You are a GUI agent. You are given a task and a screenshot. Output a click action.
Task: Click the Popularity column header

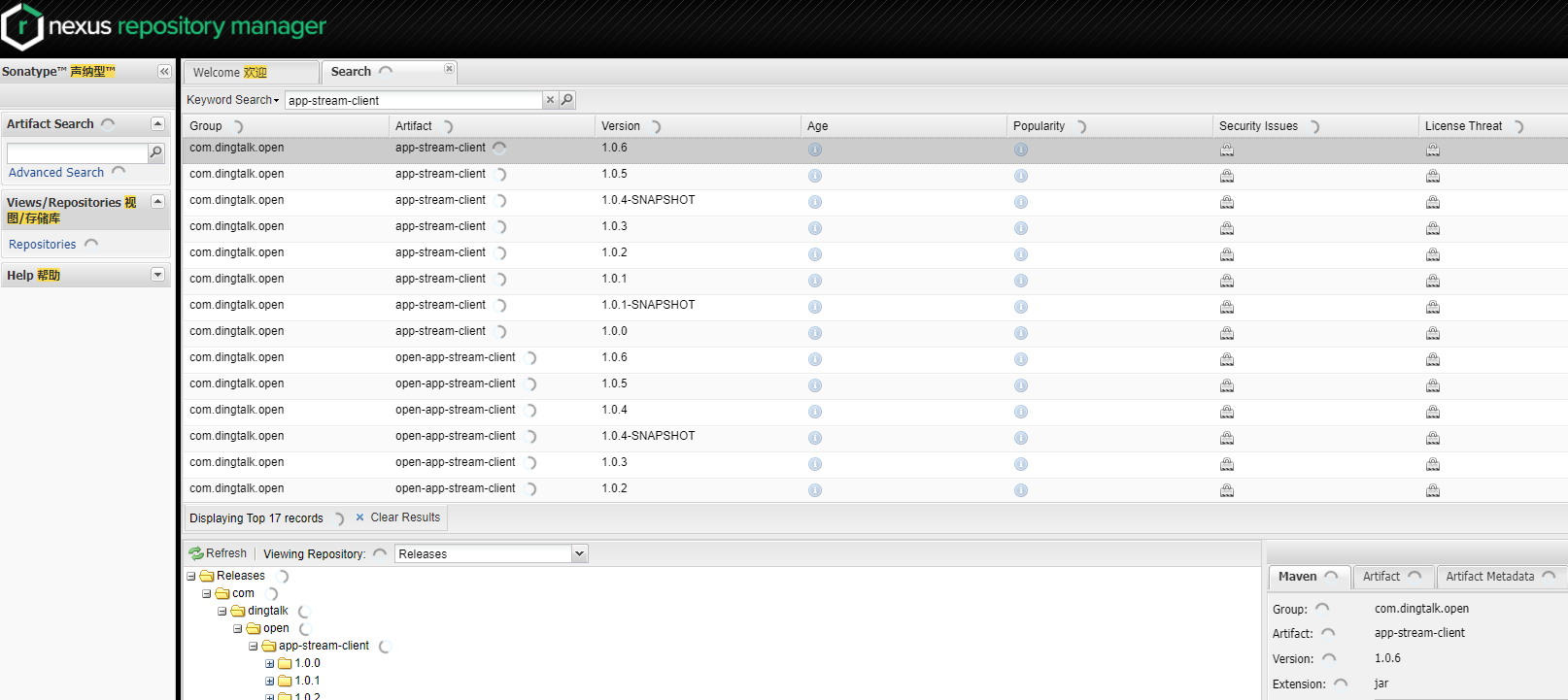(1109, 126)
